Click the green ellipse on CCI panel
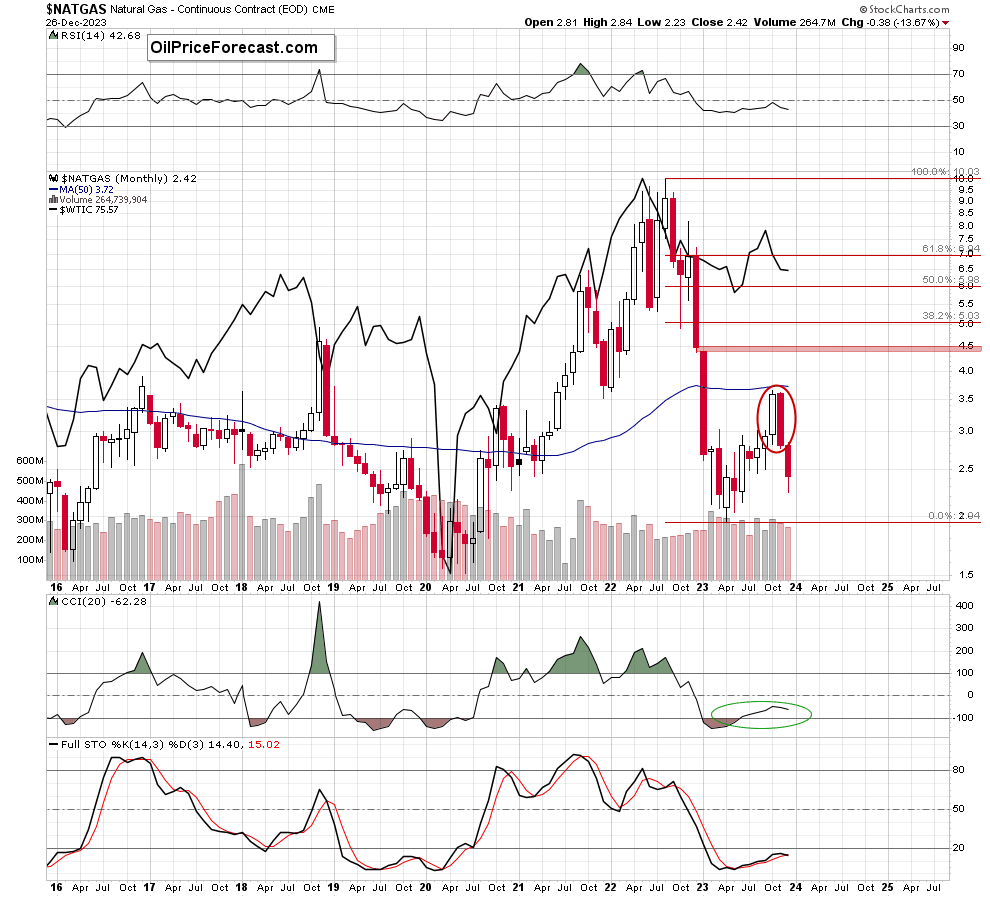Viewport: 990px width, 897px height. pyautogui.click(x=760, y=713)
